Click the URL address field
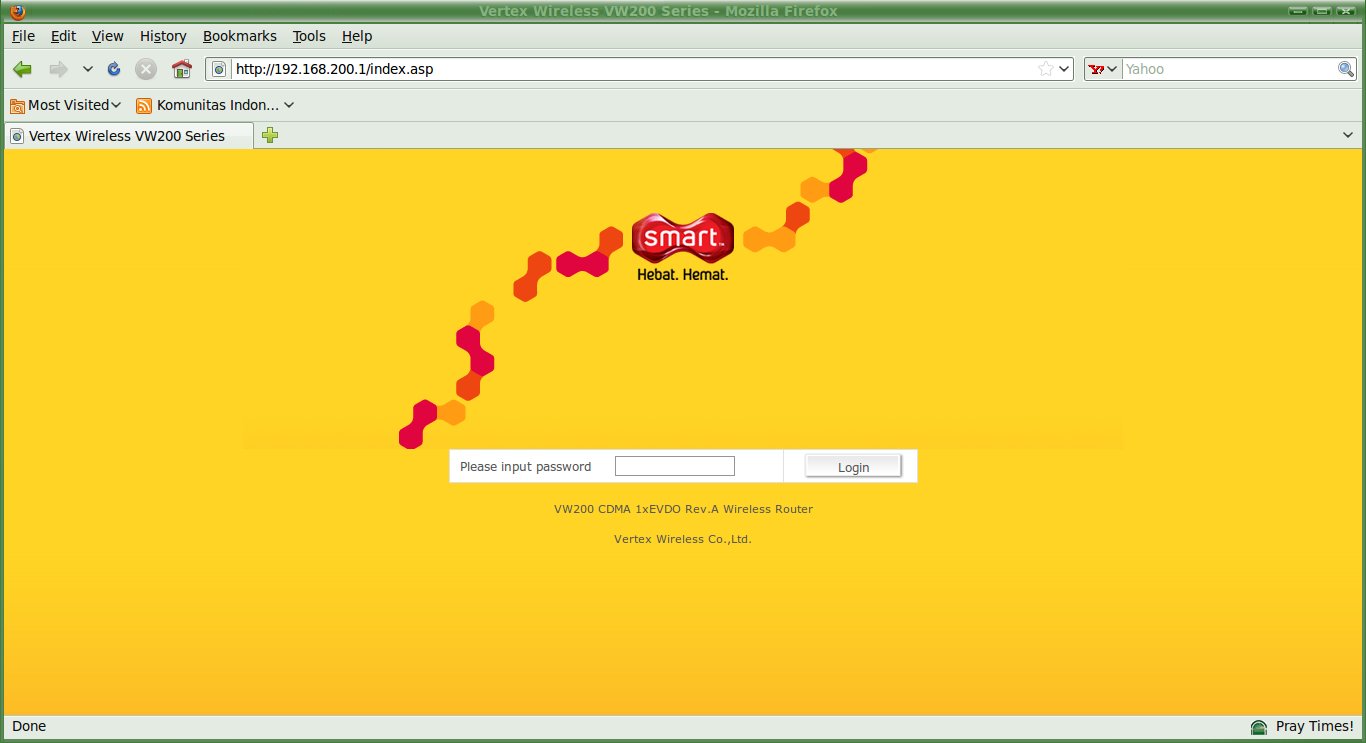This screenshot has height=743, width=1366. pyautogui.click(x=633, y=69)
